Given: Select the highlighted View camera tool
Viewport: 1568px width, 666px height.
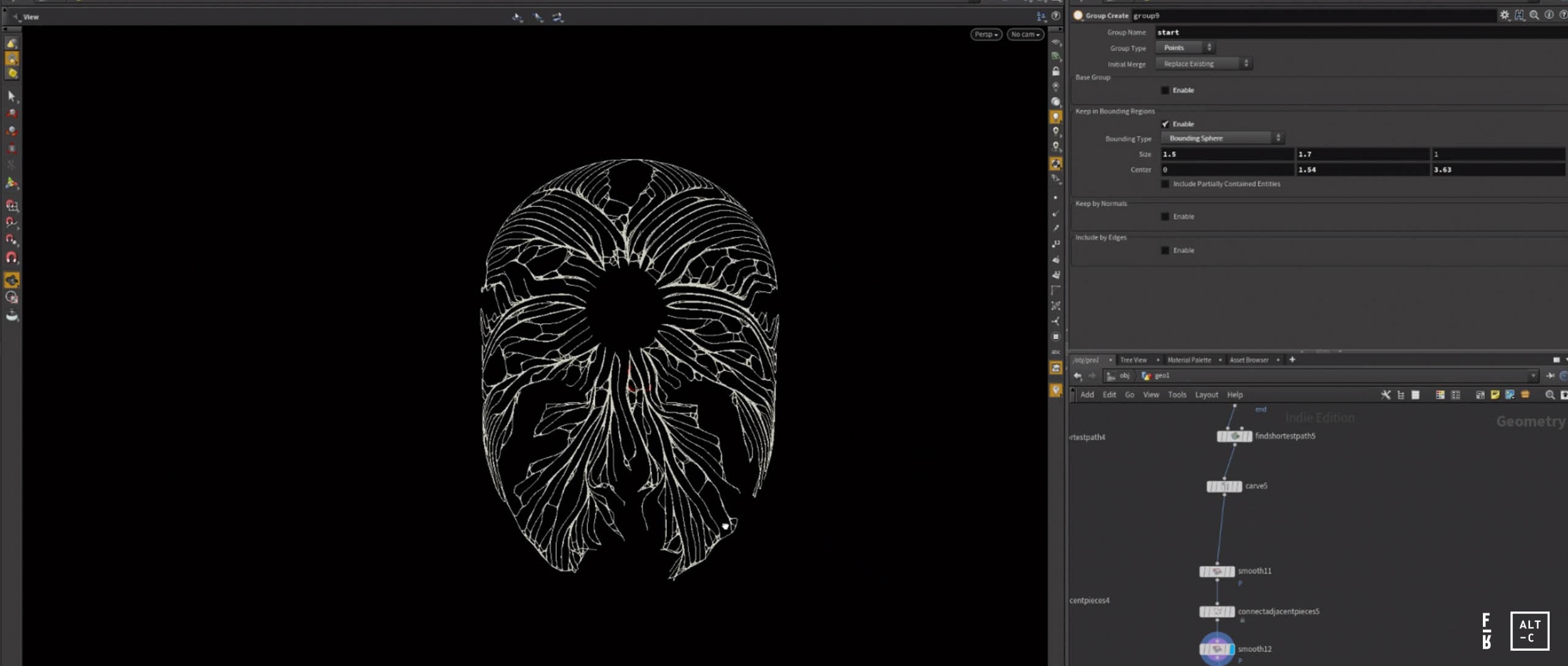Looking at the screenshot, I should click(12, 280).
